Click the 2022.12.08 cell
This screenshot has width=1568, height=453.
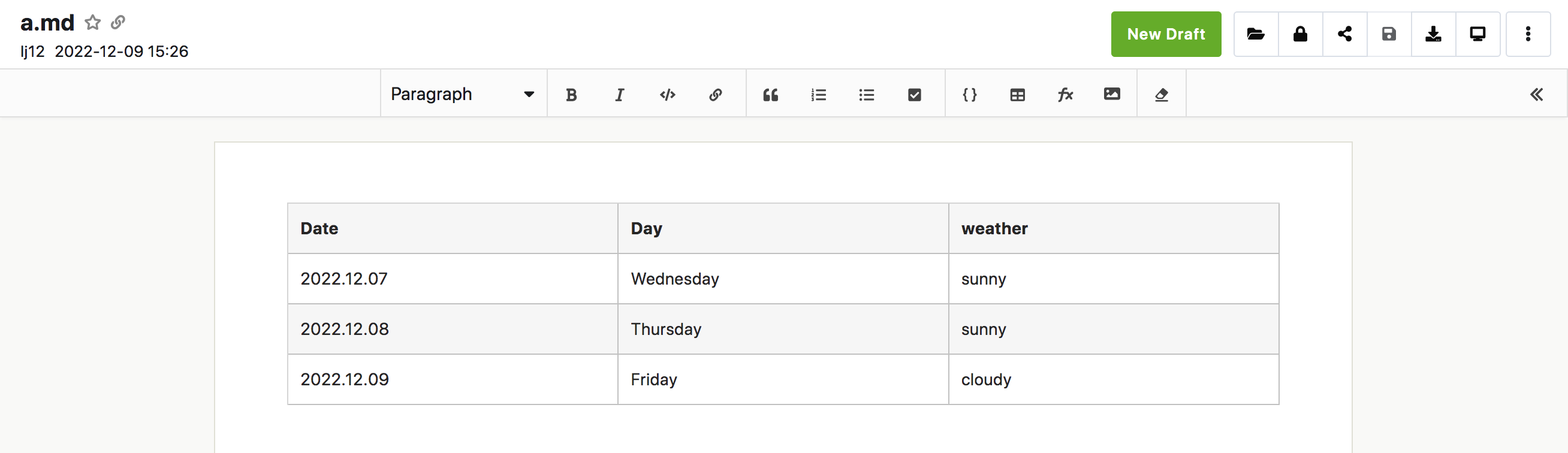point(453,330)
